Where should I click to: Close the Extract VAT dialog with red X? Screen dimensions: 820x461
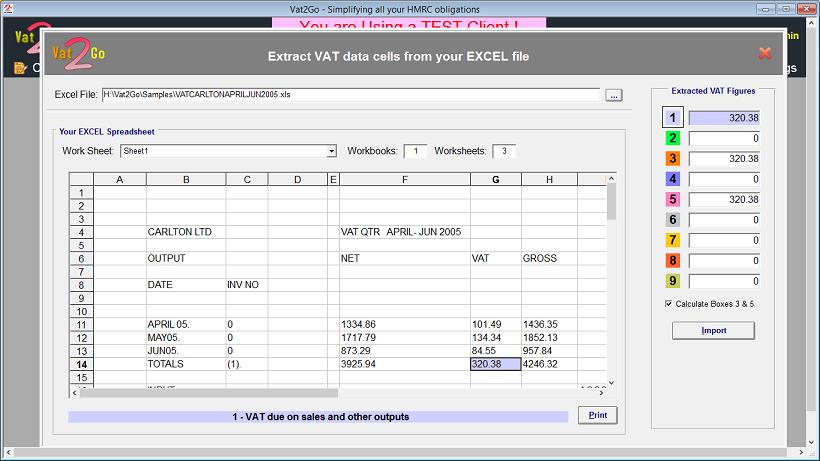(765, 53)
